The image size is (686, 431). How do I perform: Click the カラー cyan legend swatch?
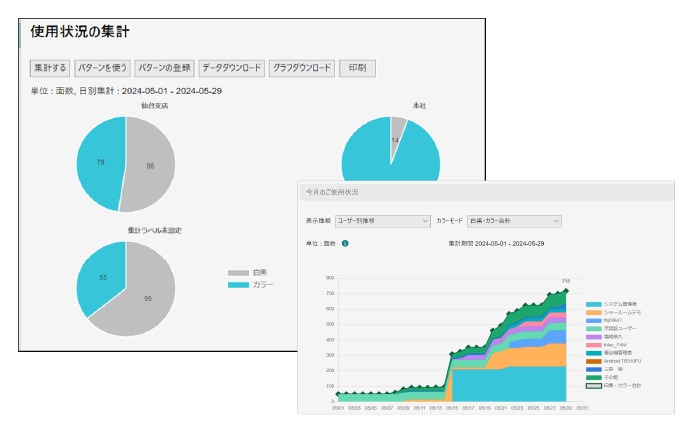(x=238, y=285)
